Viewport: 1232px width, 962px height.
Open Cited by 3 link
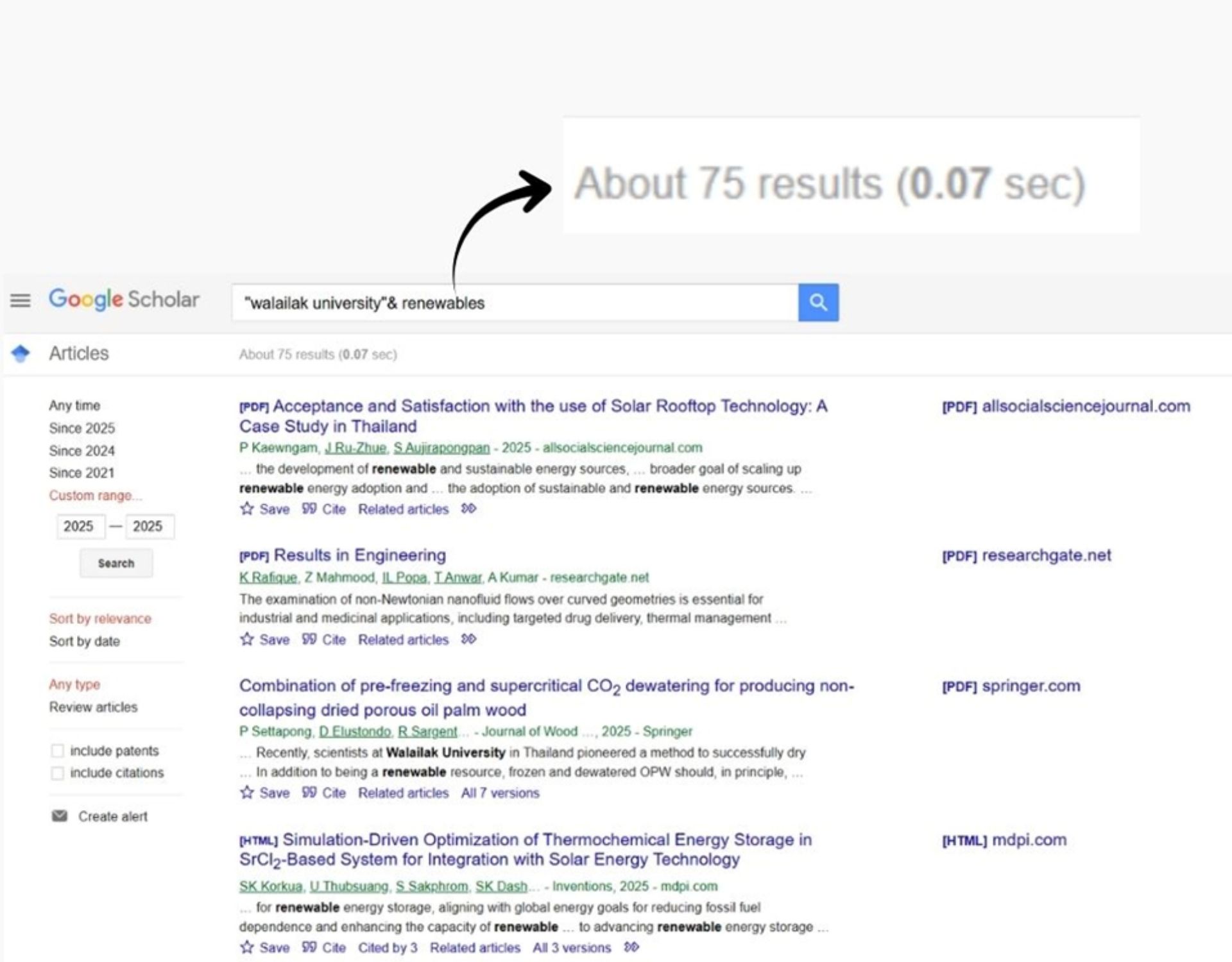click(388, 947)
